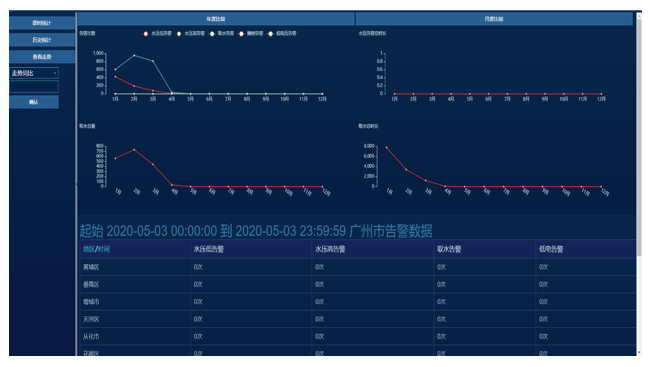
Task: Toggle the 取水告警 legend marker
Action: pos(212,34)
